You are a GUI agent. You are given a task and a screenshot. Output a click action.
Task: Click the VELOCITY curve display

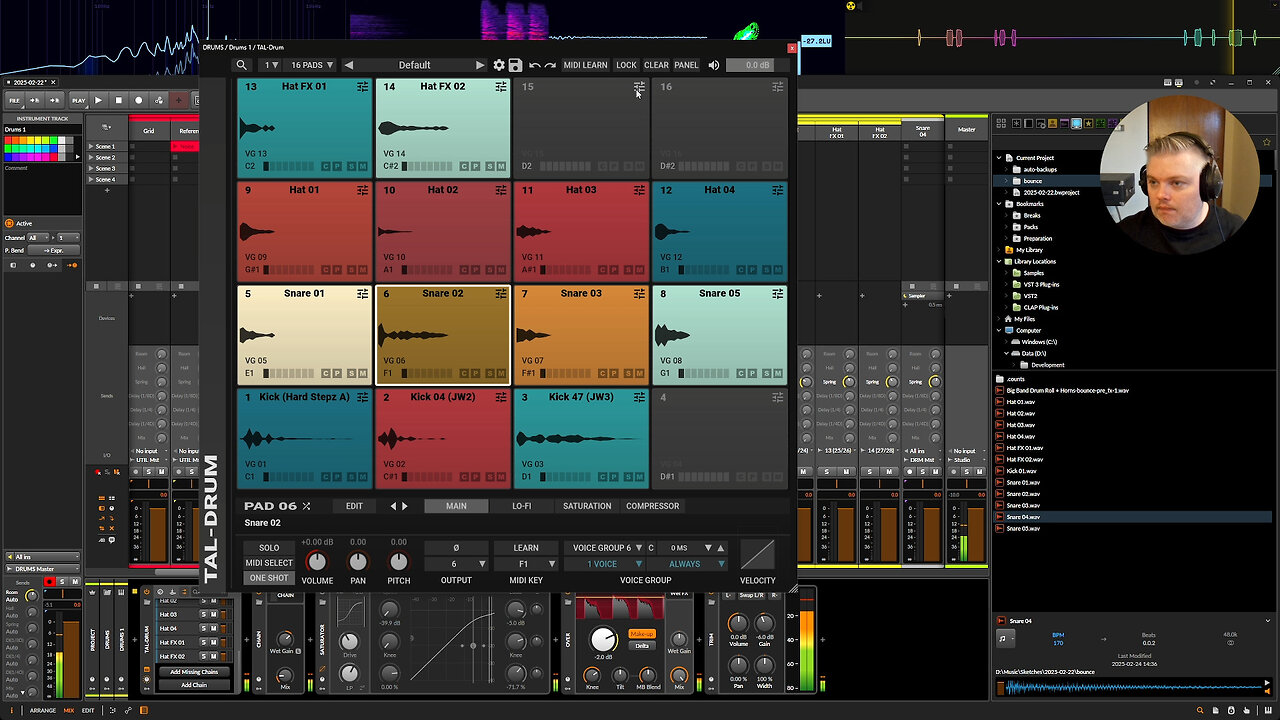[757, 555]
